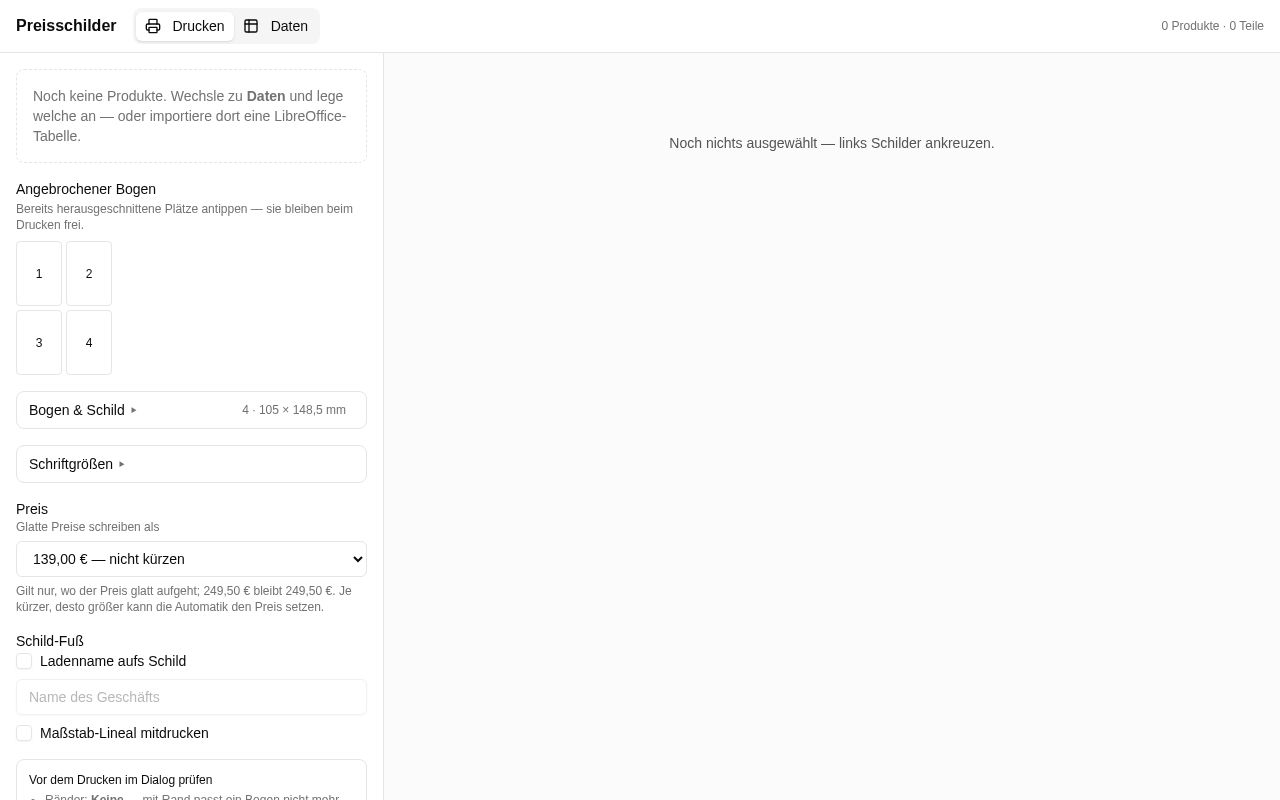Click the table icon in Daten tab
The width and height of the screenshot is (1280, 800).
pos(251,26)
